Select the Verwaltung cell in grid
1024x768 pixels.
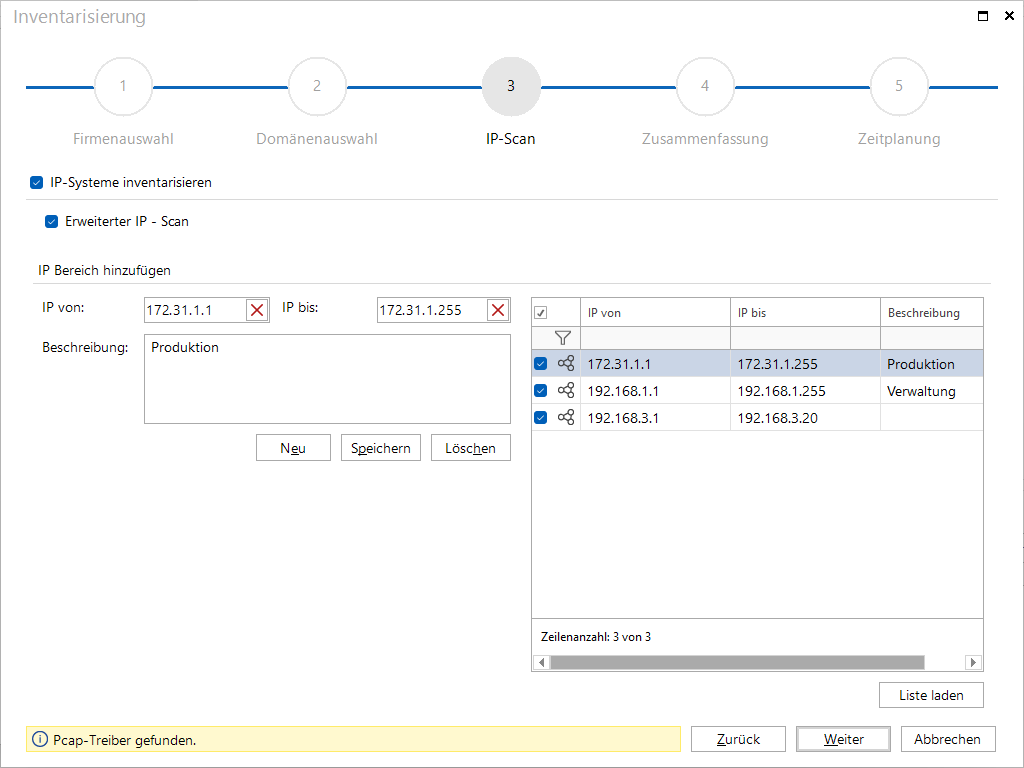[x=932, y=391]
